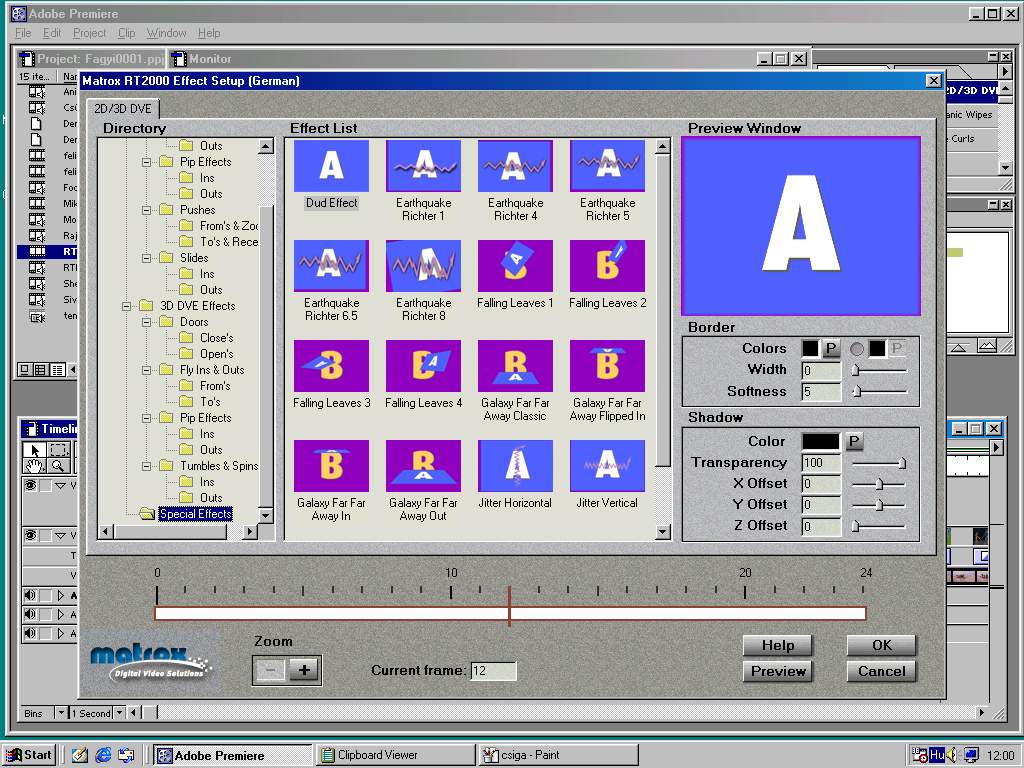The image size is (1024, 768).
Task: Open the Clip menu in Adobe Premiere
Action: tap(126, 33)
